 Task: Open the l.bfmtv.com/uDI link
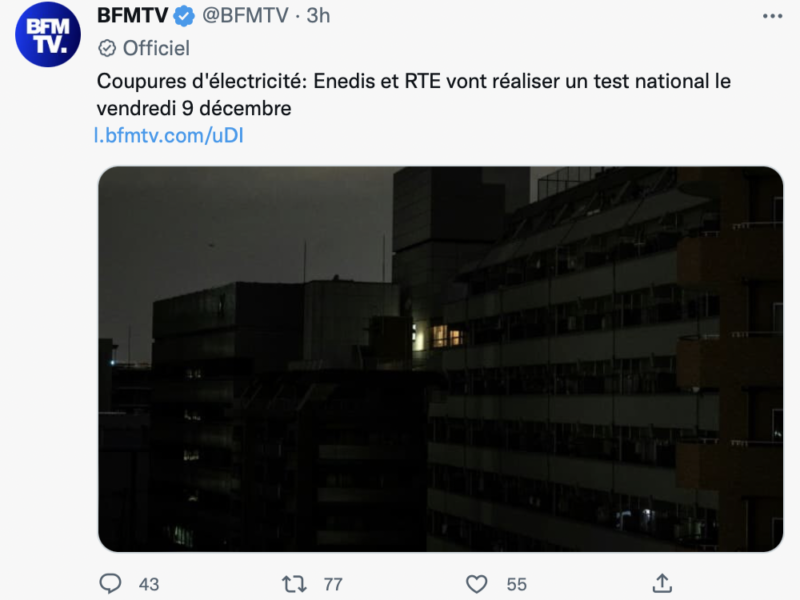(169, 135)
